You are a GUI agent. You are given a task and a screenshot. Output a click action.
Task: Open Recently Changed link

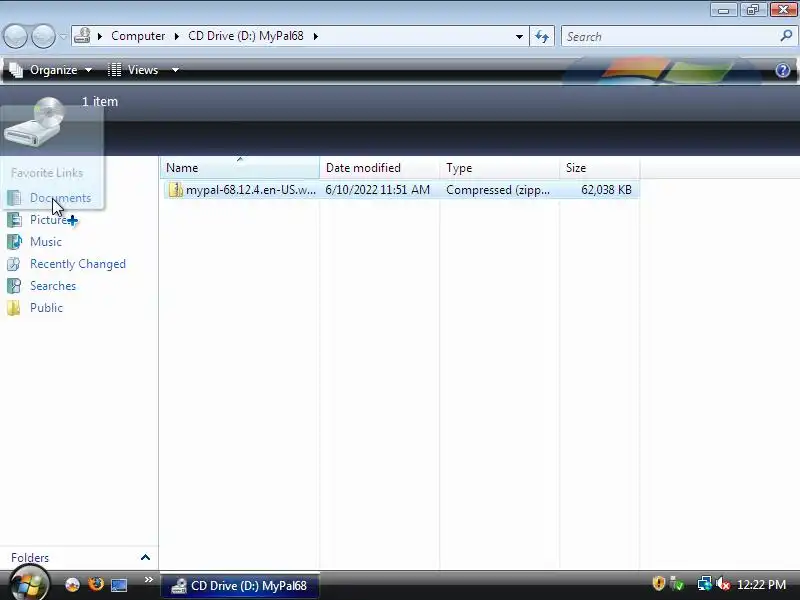tap(78, 264)
